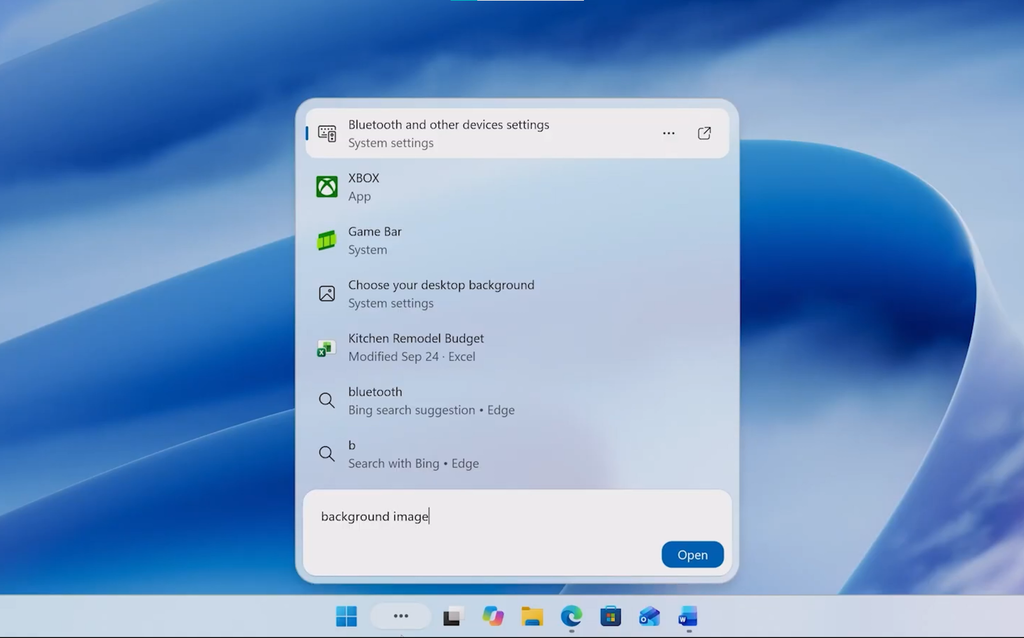This screenshot has width=1024, height=638.
Task: Select the Game Bar system result
Action: click(517, 240)
